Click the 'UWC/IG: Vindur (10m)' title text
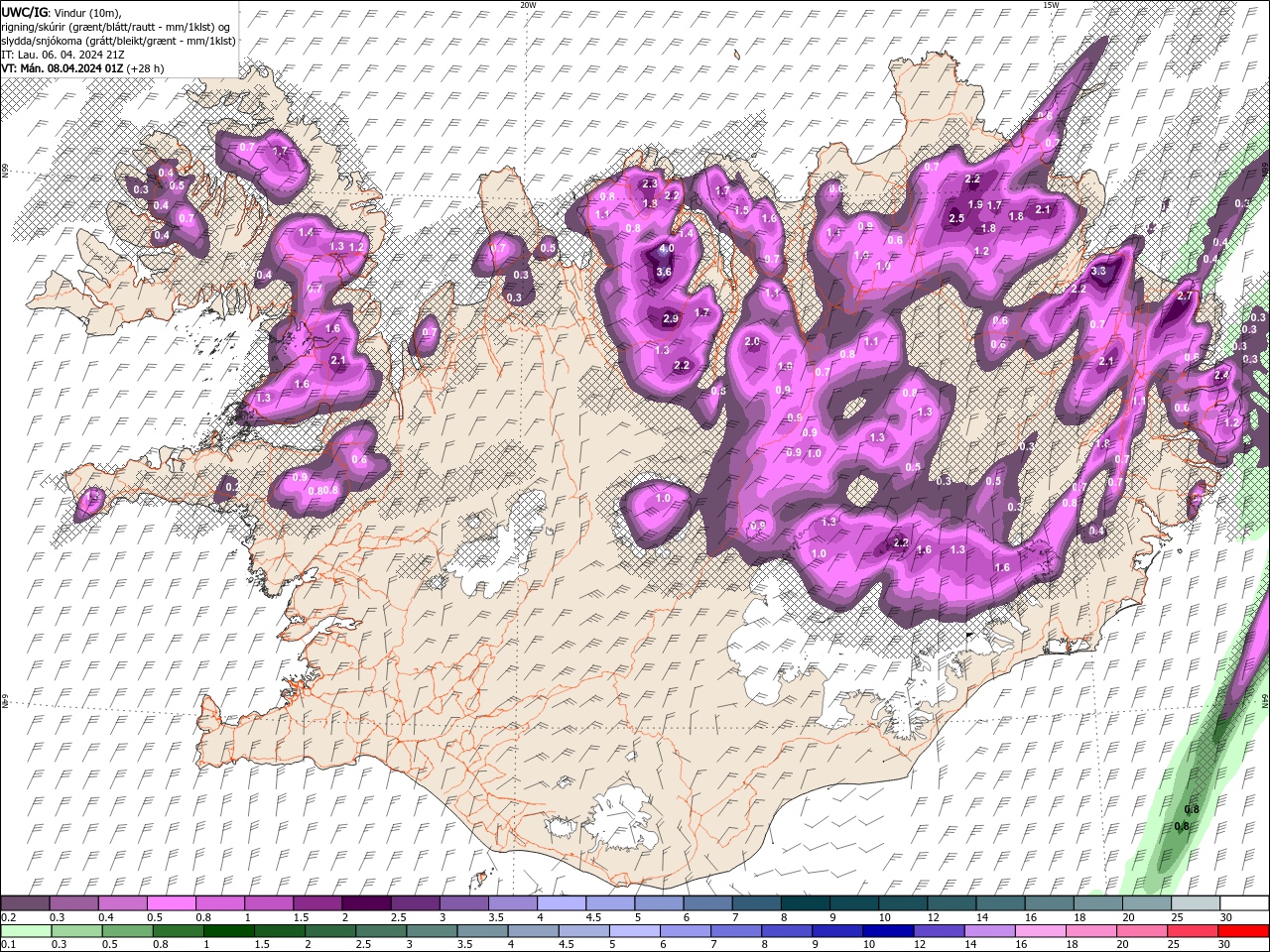This screenshot has height=952, width=1270. (x=61, y=12)
